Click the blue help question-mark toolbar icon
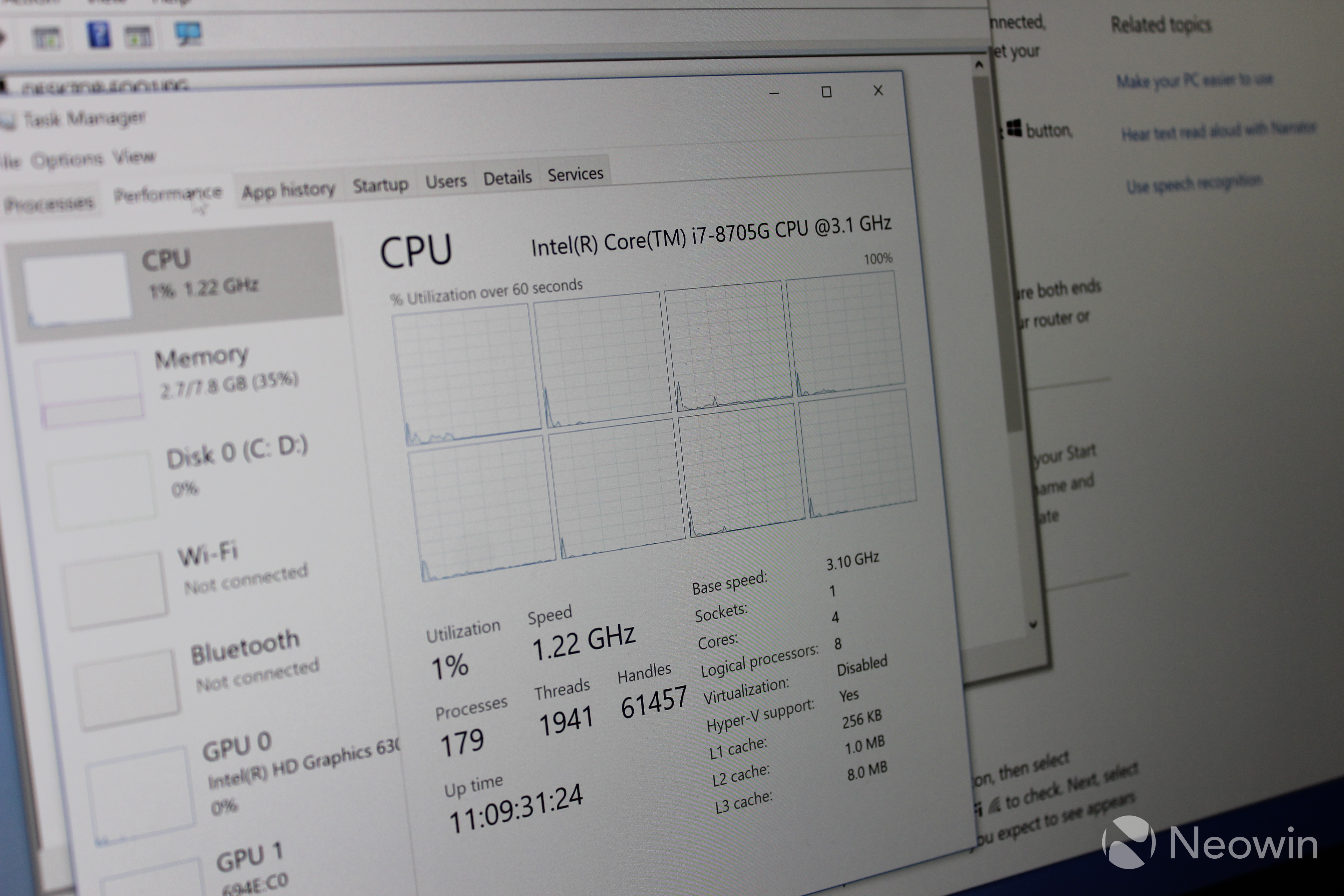Viewport: 1344px width, 896px height. pyautogui.click(x=99, y=34)
